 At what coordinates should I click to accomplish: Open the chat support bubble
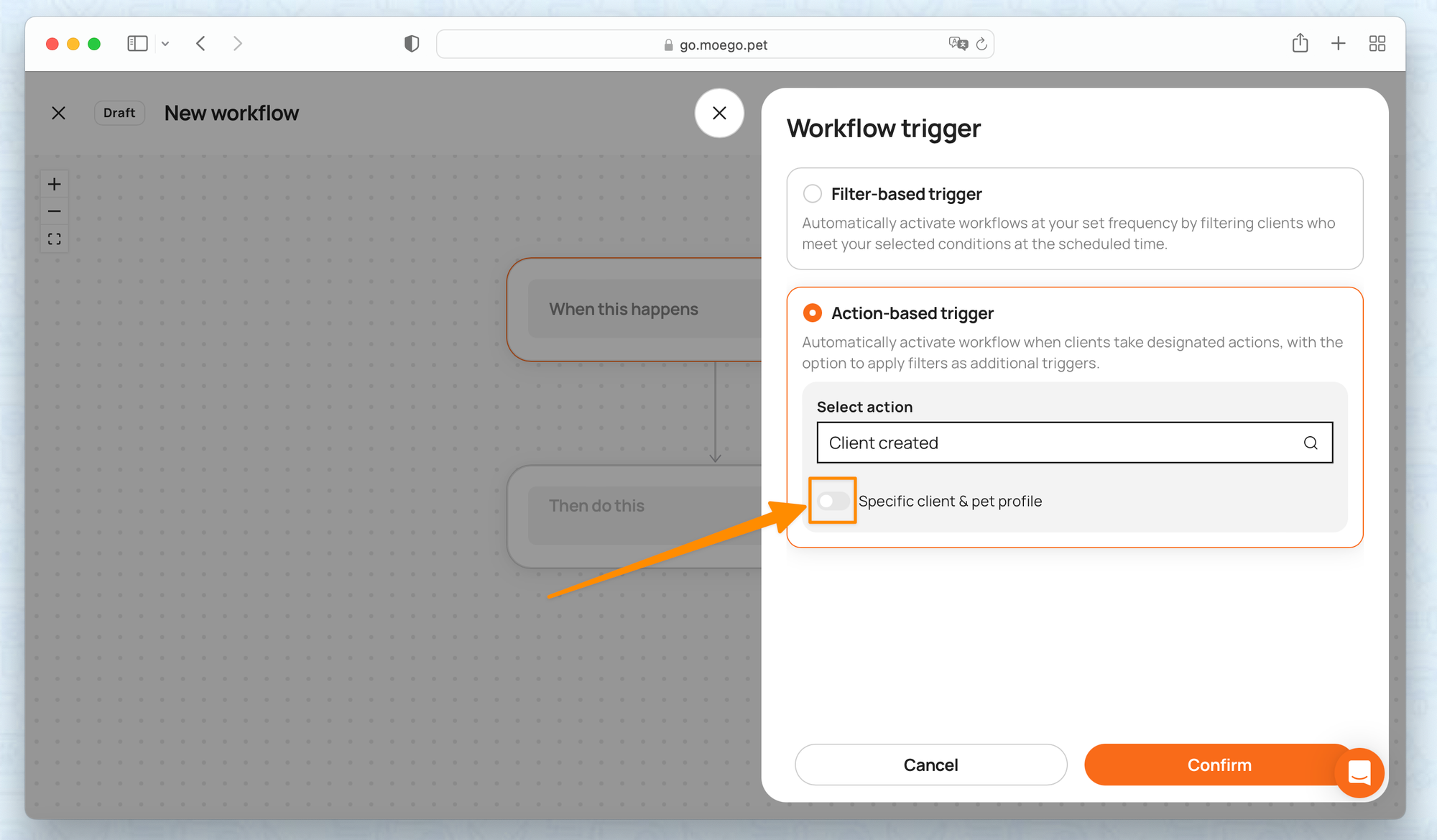(x=1359, y=772)
